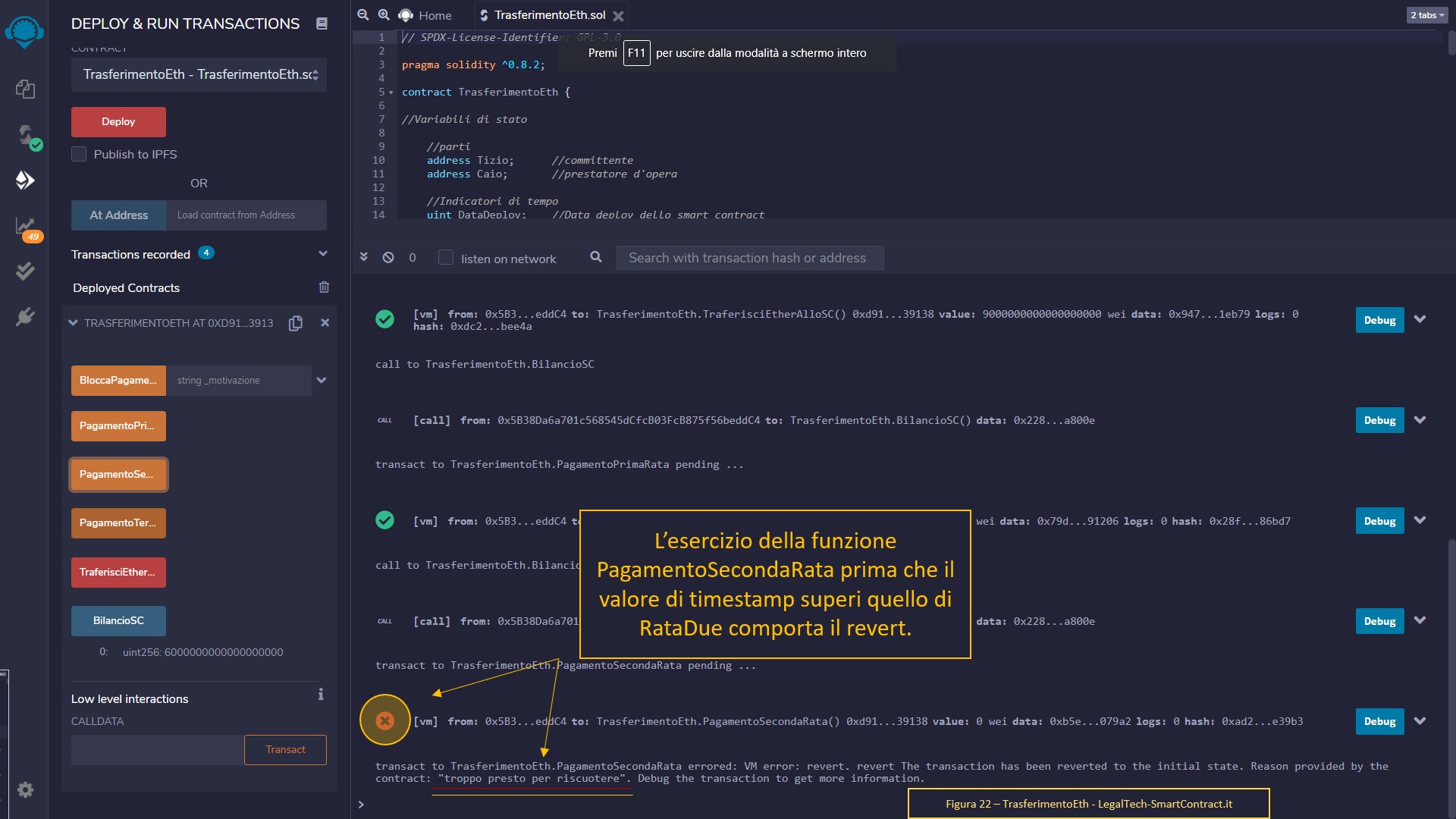Click the terminal search magnifier icon
The width and height of the screenshot is (1456, 819).
pos(596,257)
